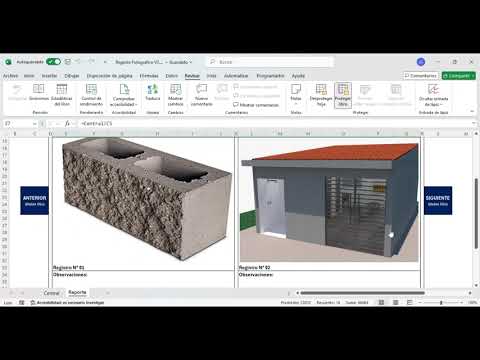Click Proteger libro icon
Viewport: 480px width, 360px height.
[343, 95]
